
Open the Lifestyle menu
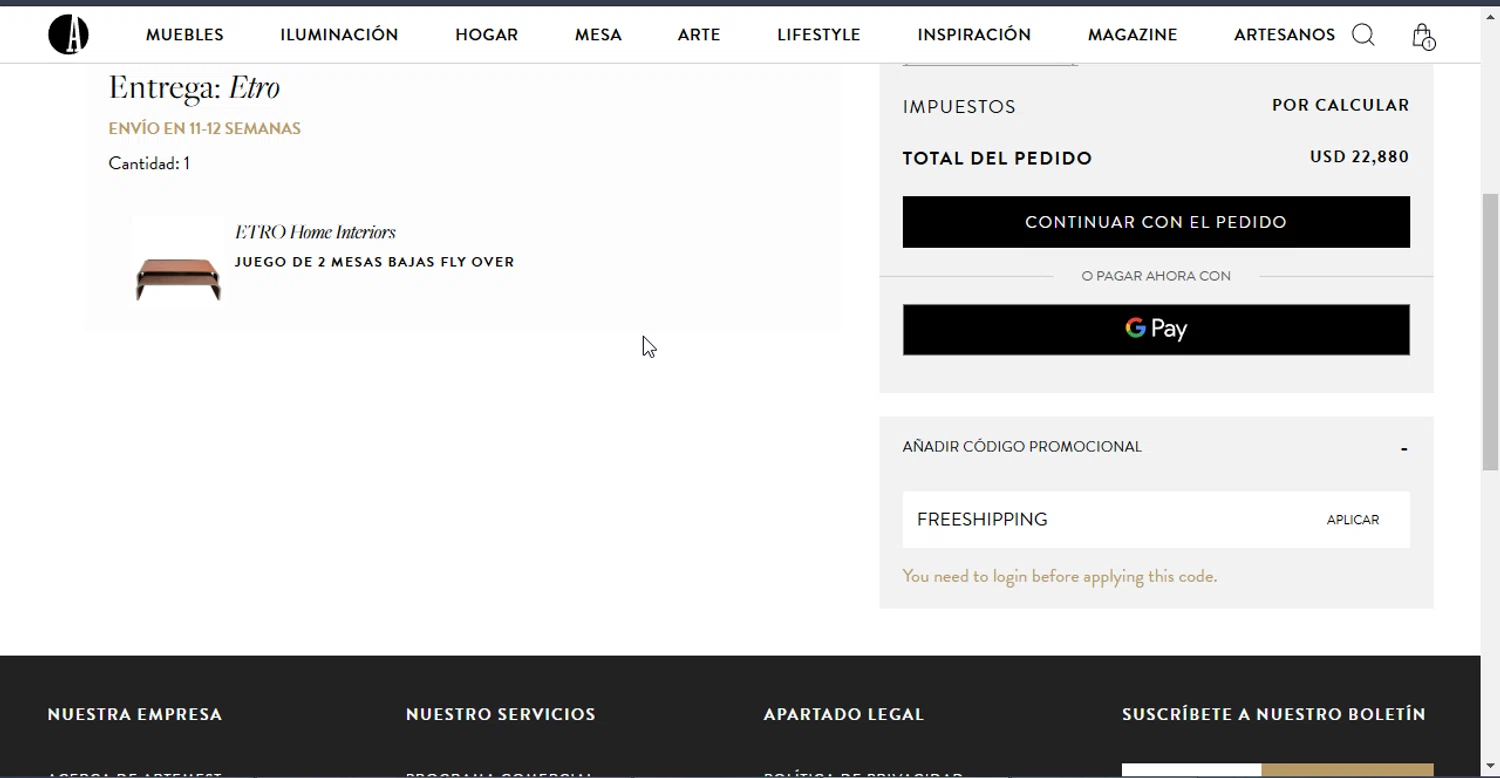[819, 34]
